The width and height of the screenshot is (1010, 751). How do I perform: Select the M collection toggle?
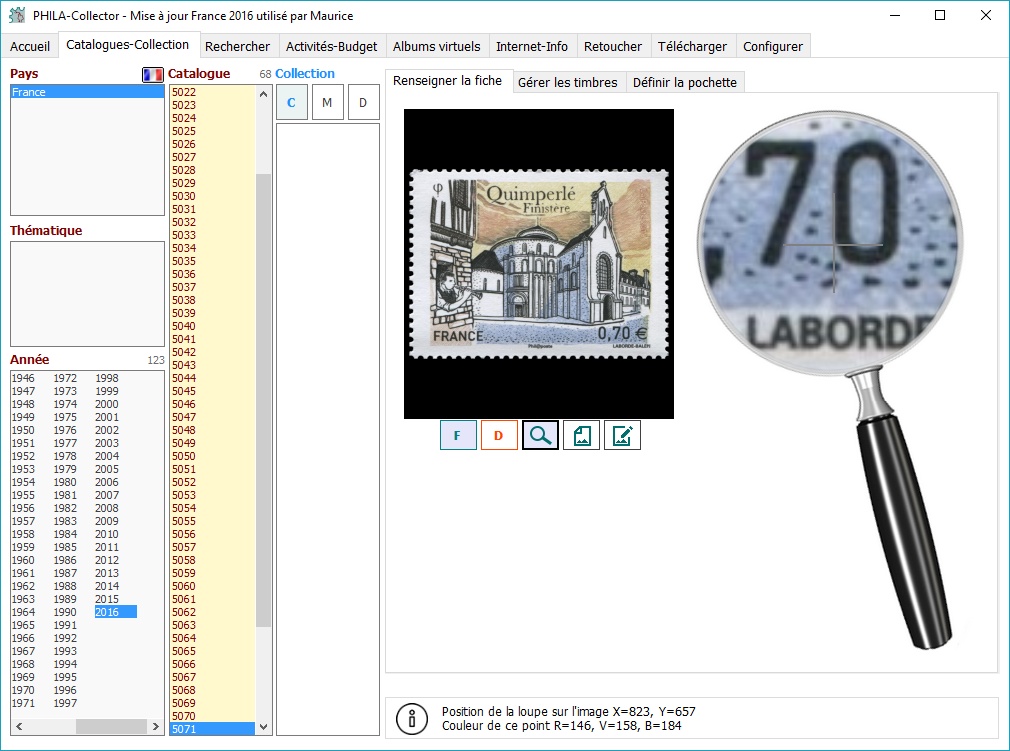click(x=327, y=103)
